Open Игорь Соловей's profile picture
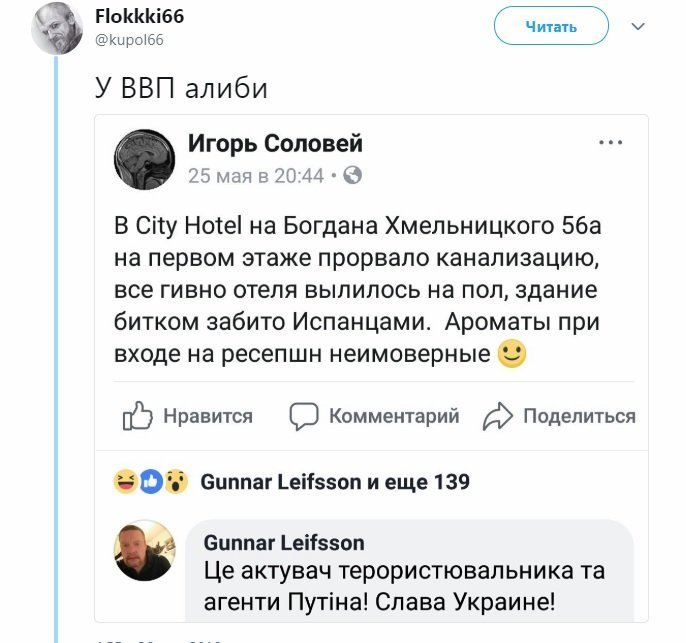686x643 pixels. pyautogui.click(x=144, y=160)
